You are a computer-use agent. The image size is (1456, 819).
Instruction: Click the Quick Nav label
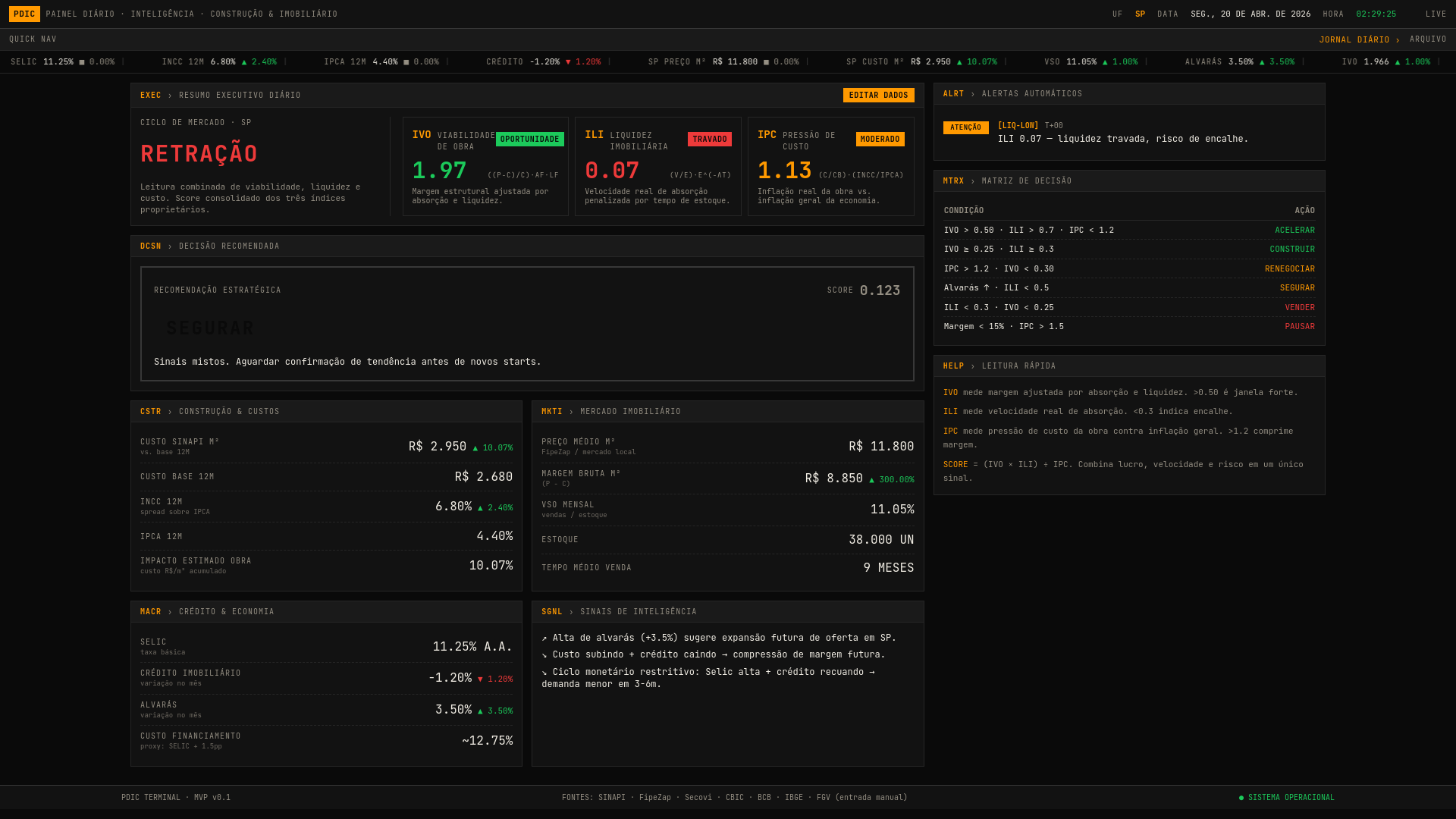pos(33,39)
